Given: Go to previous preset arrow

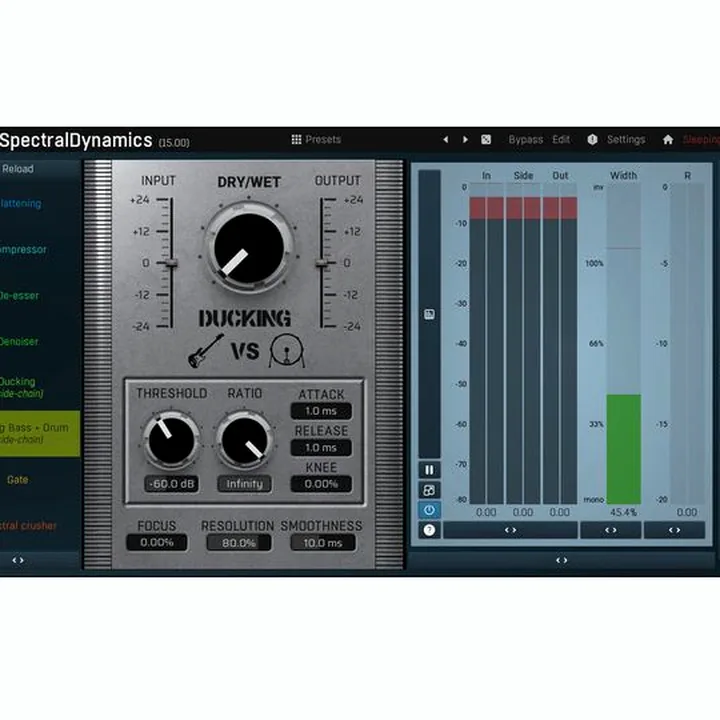Looking at the screenshot, I should point(445,139).
